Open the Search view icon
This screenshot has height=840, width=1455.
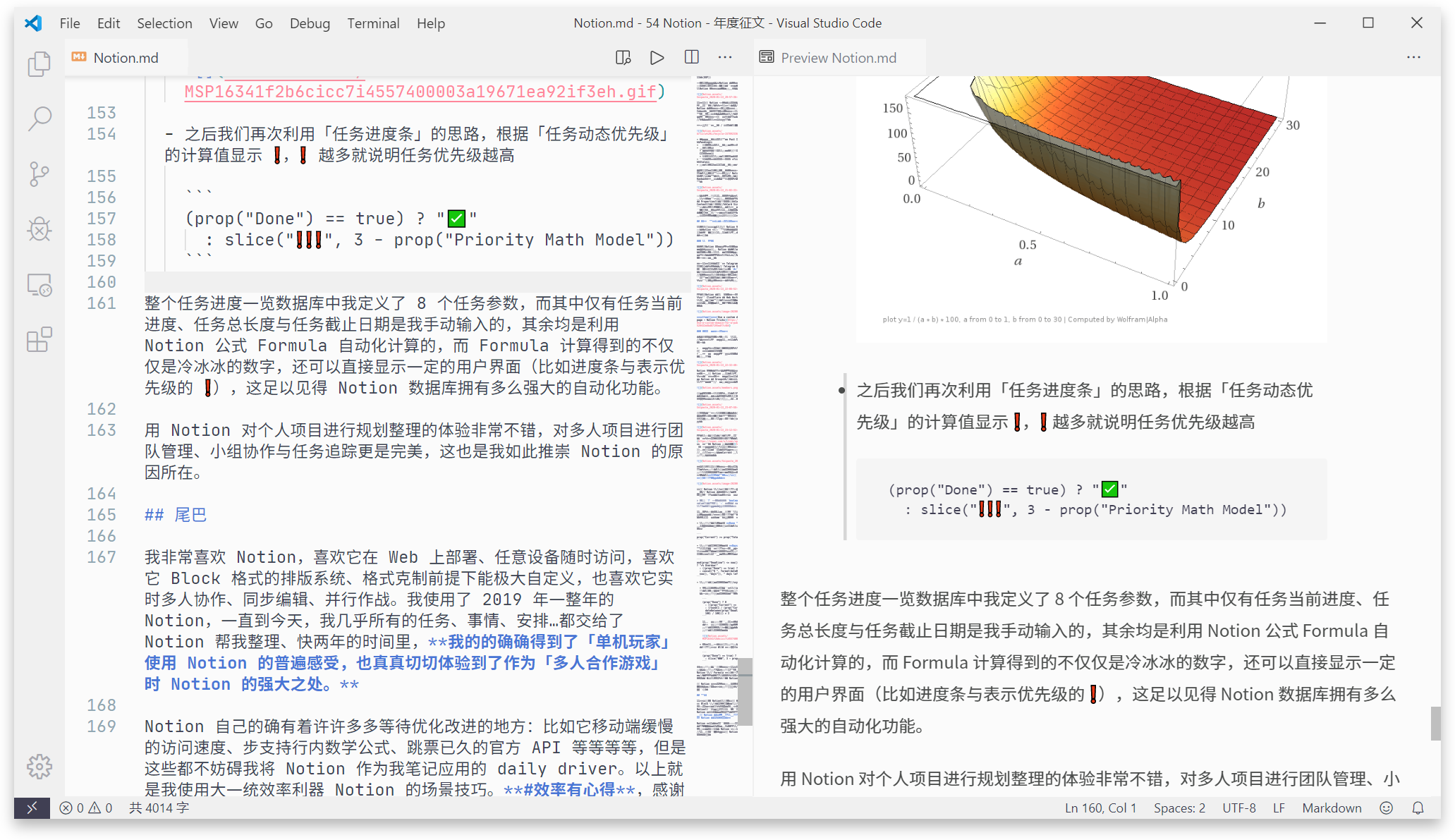pos(39,118)
